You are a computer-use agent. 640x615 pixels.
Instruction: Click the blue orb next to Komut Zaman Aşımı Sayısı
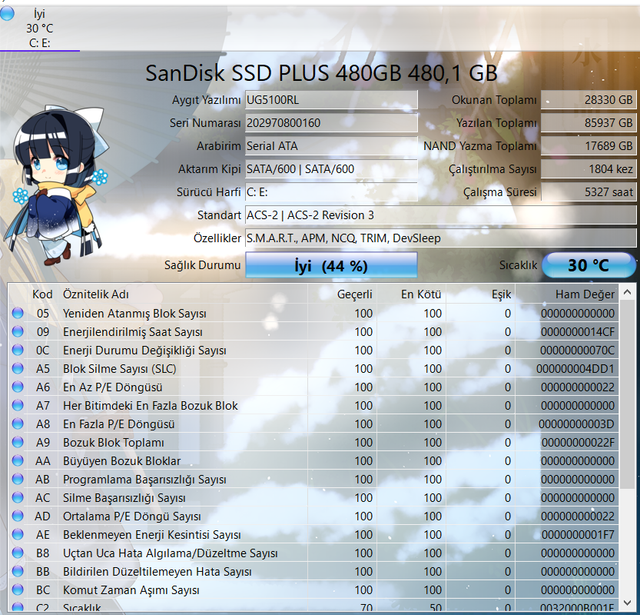pos(17,590)
